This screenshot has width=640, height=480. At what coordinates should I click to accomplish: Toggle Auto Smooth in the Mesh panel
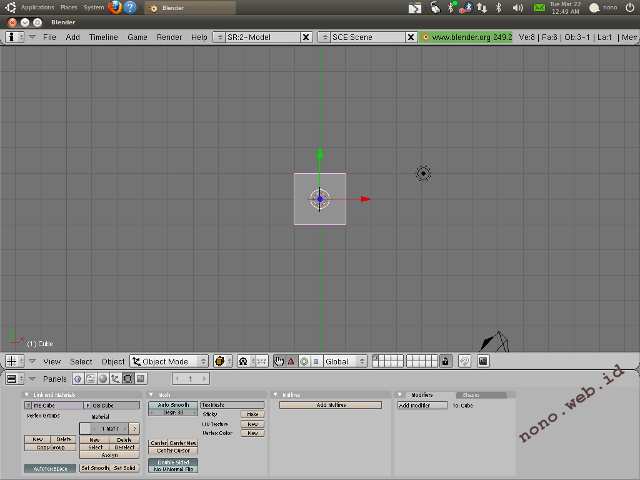(173, 405)
